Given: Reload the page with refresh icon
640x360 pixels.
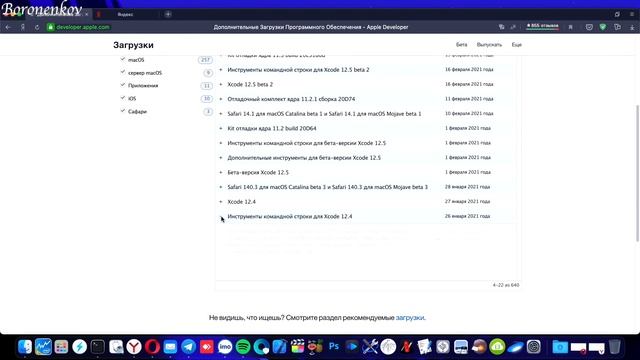Looking at the screenshot, I should click(x=37, y=27).
